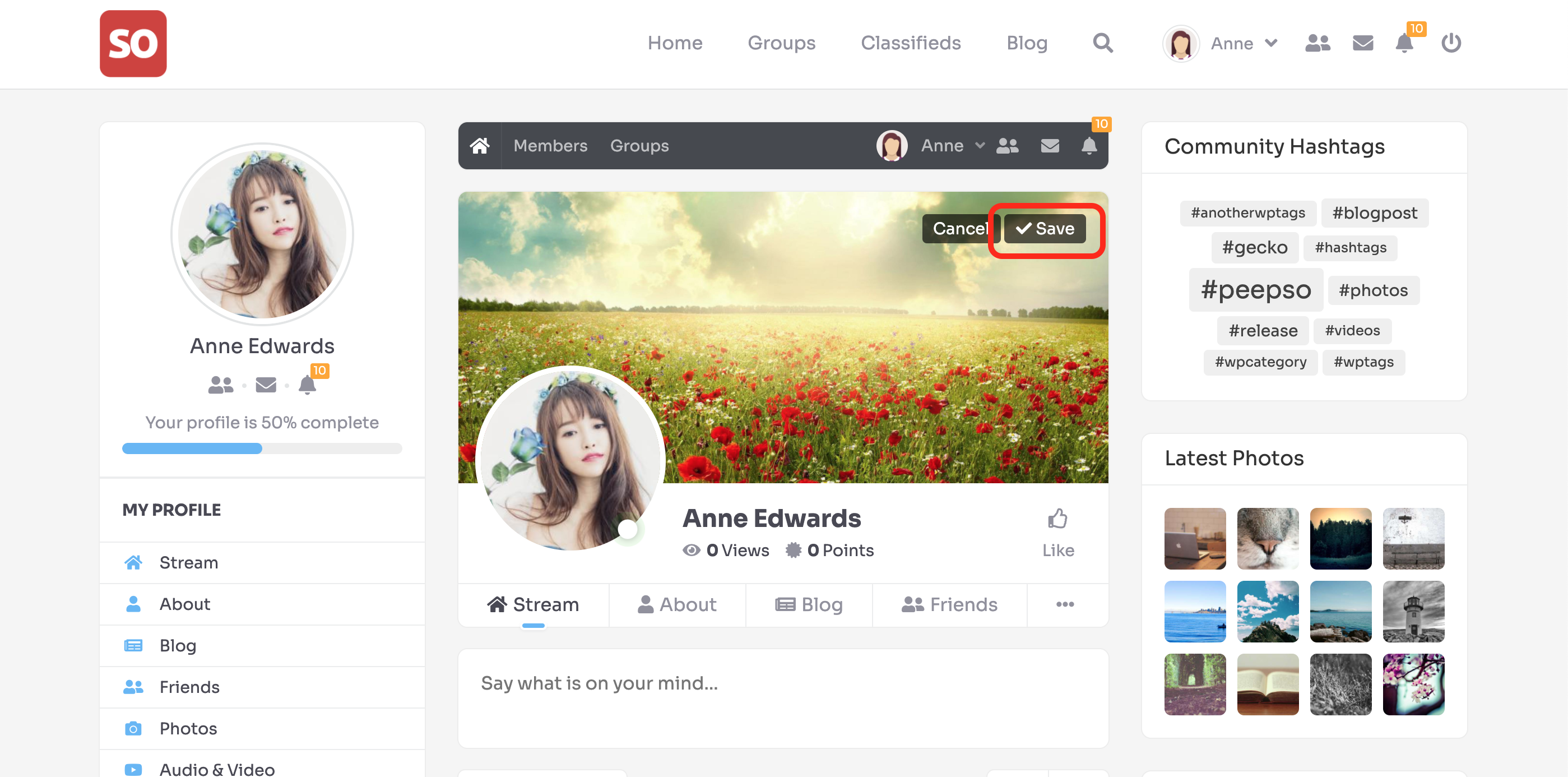Viewport: 1568px width, 777px height.
Task: Open friend requests icon in top header
Action: [x=1317, y=43]
